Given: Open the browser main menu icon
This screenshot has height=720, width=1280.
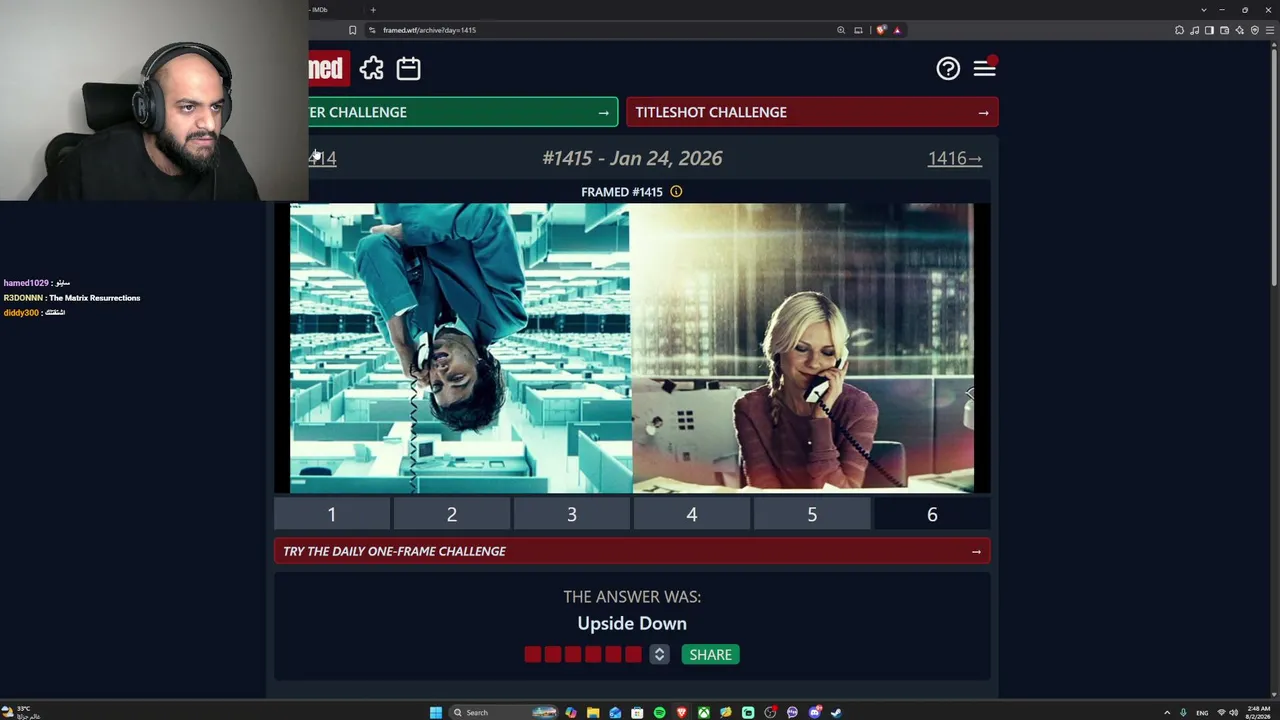Looking at the screenshot, I should pyautogui.click(x=1270, y=30).
